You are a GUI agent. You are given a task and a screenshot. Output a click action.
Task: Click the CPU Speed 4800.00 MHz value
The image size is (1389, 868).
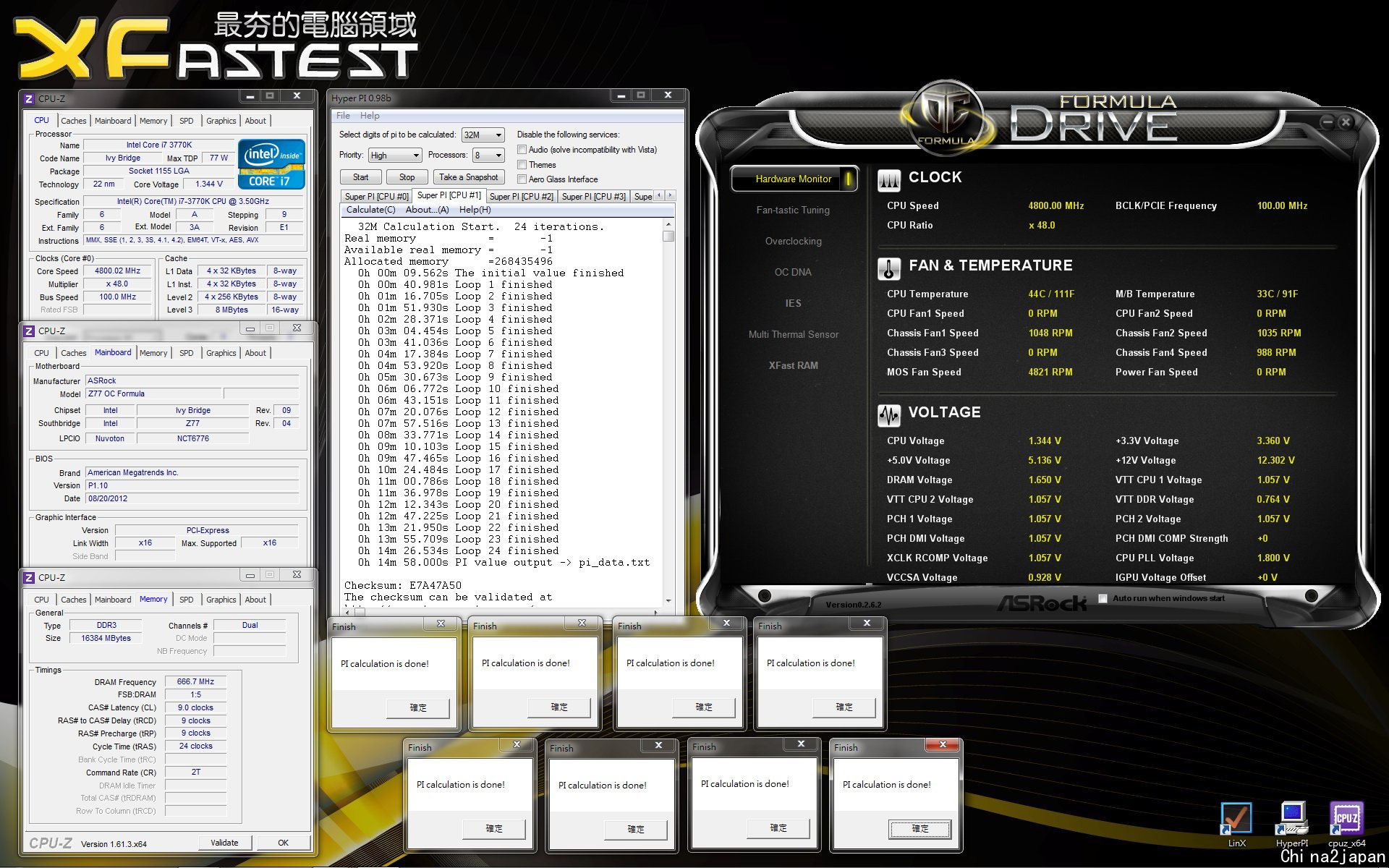[x=1055, y=205]
